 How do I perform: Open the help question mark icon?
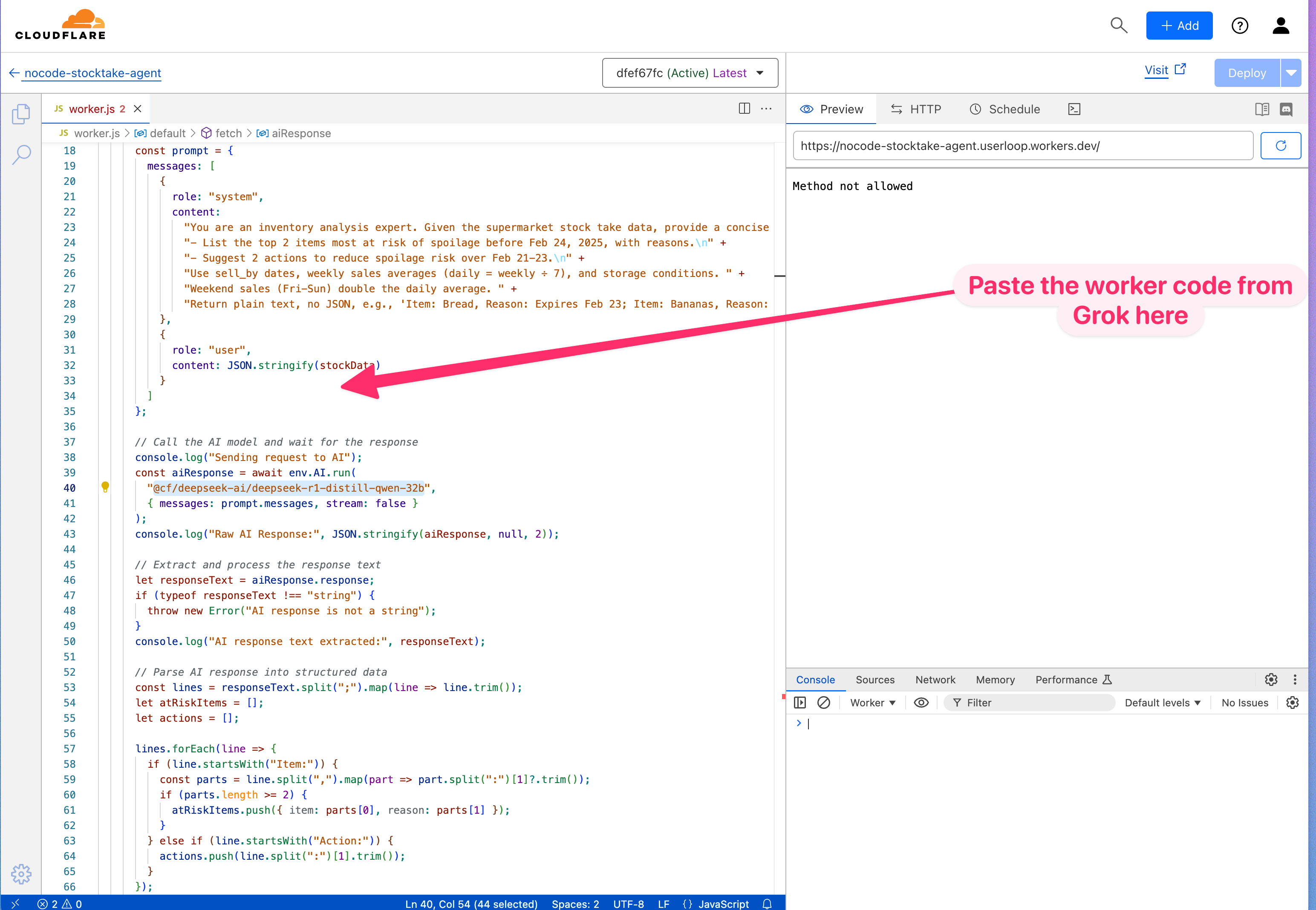point(1240,26)
